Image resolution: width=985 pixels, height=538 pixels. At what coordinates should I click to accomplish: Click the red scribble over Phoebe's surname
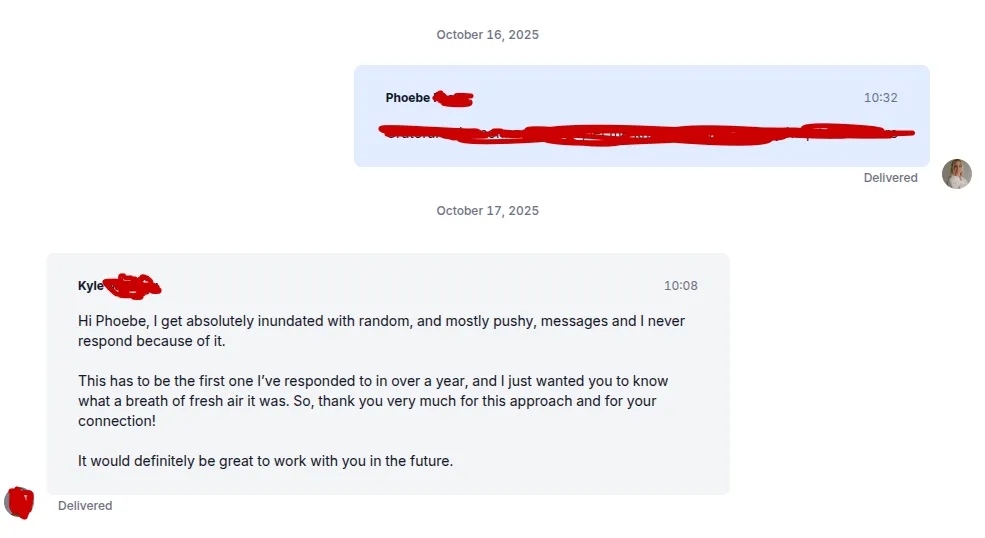(453, 98)
